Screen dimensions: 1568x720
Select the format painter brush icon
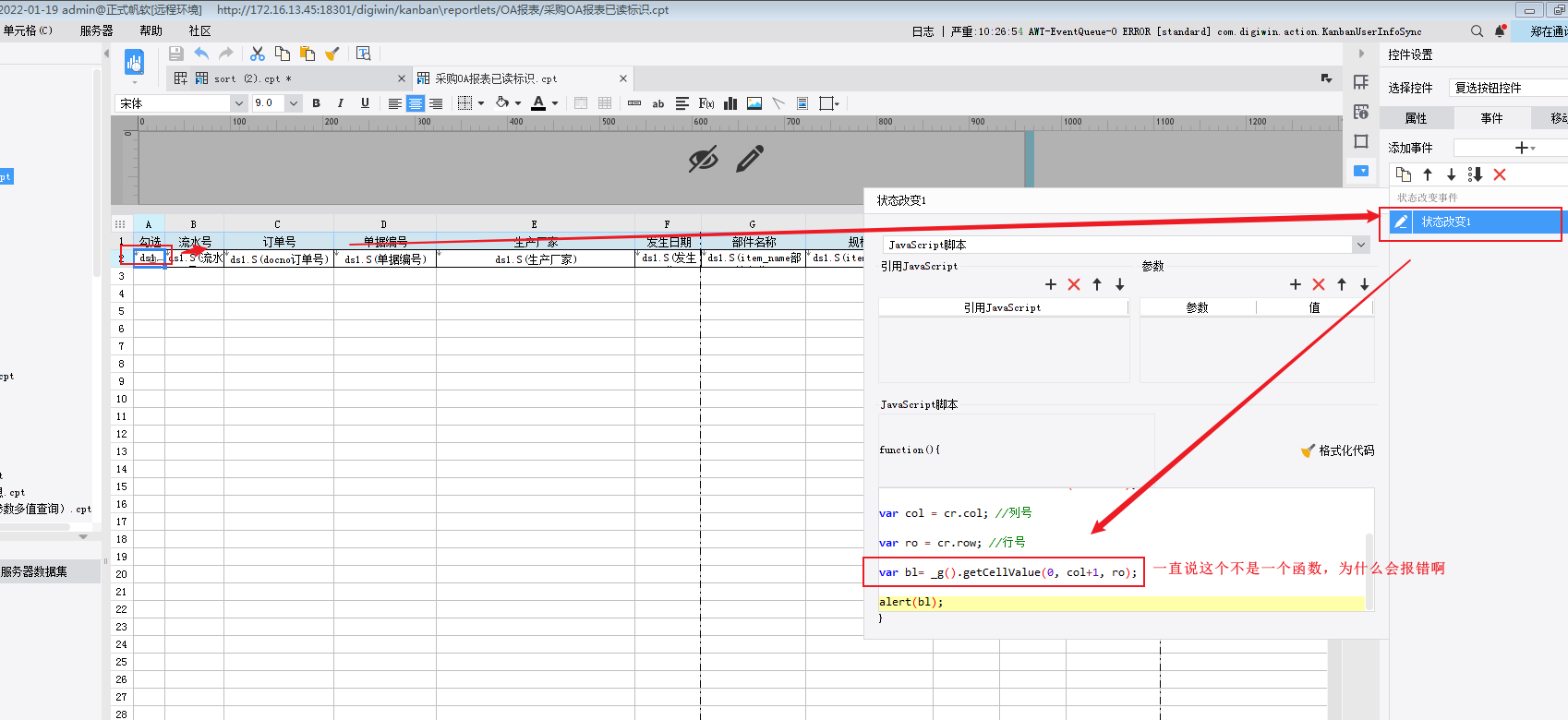(x=332, y=54)
